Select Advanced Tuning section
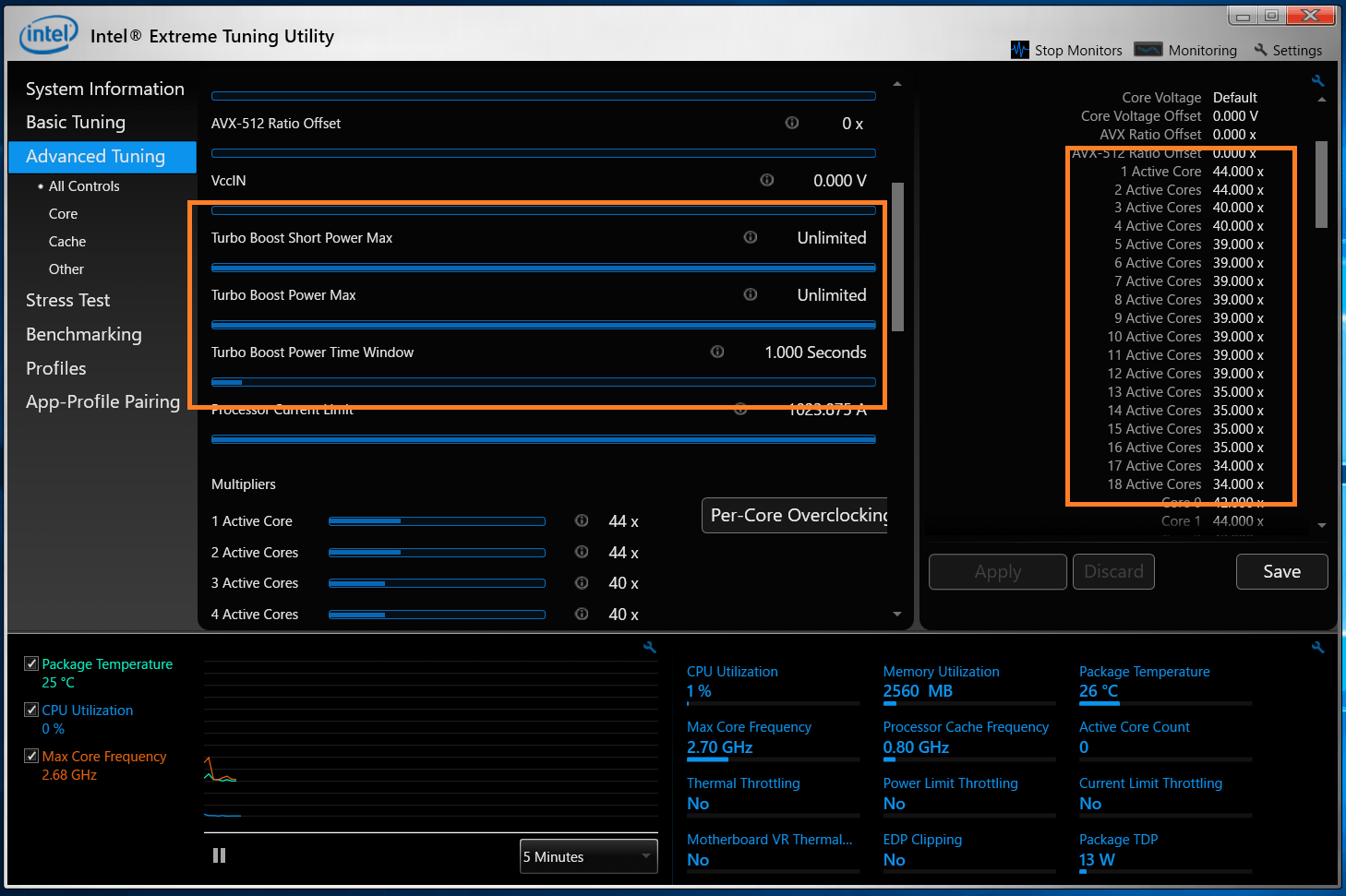1346x896 pixels. [102, 156]
